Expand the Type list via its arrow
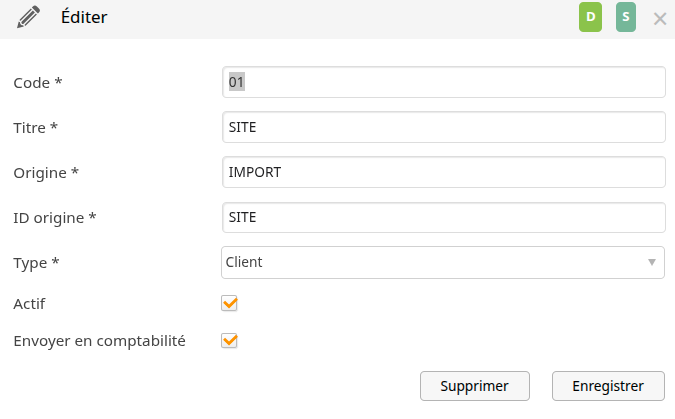 click(x=652, y=262)
